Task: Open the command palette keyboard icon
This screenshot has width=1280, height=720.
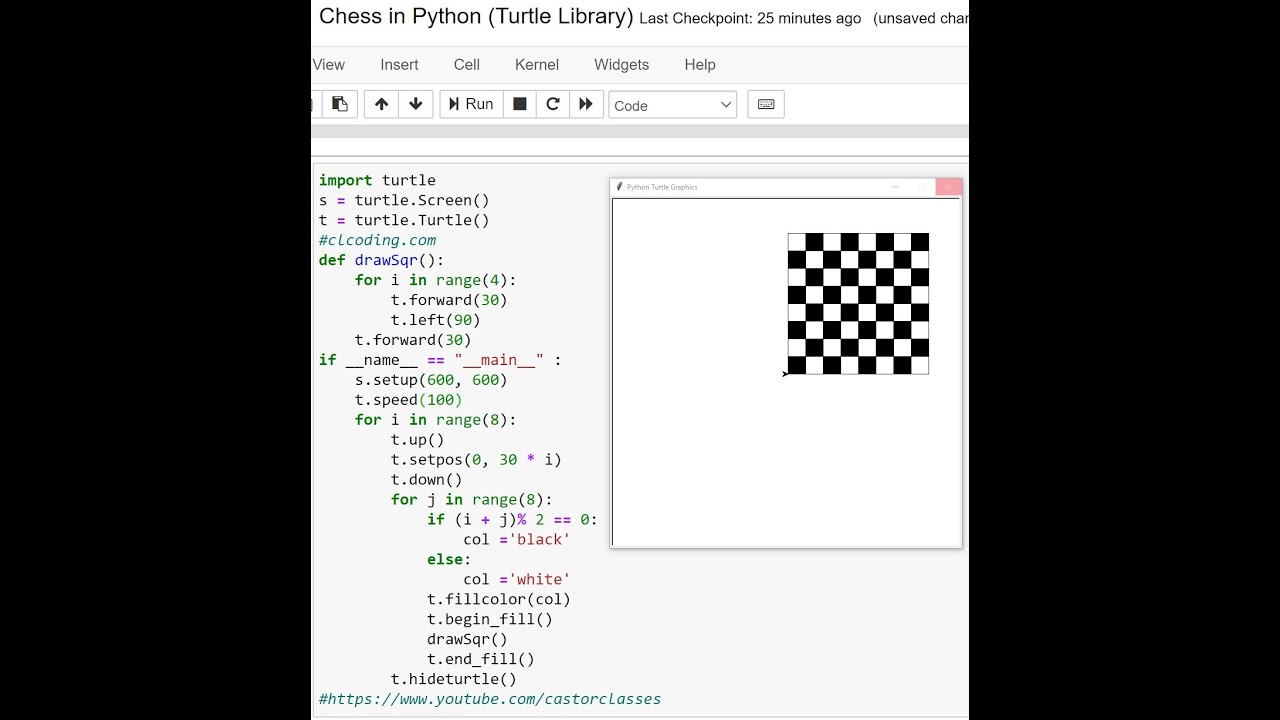Action: click(x=766, y=104)
